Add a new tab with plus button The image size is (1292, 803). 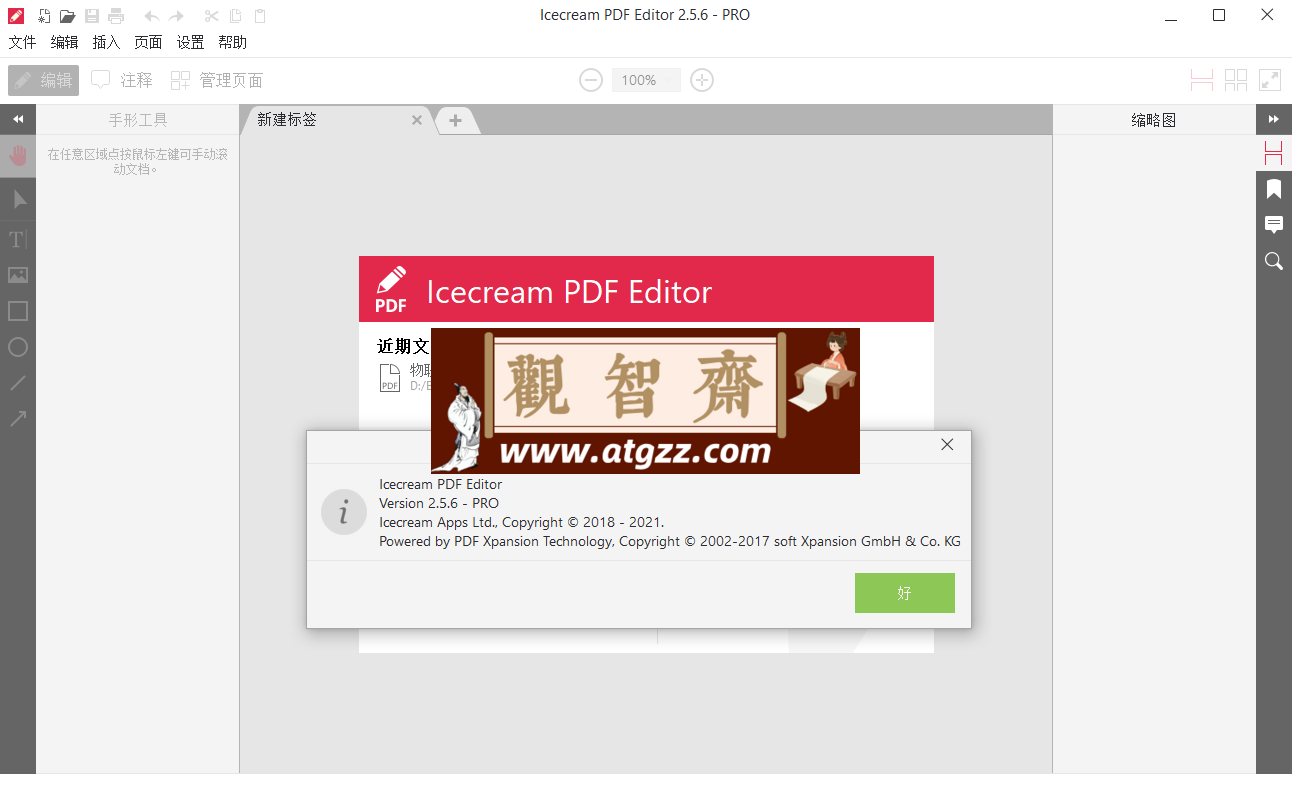tap(455, 120)
